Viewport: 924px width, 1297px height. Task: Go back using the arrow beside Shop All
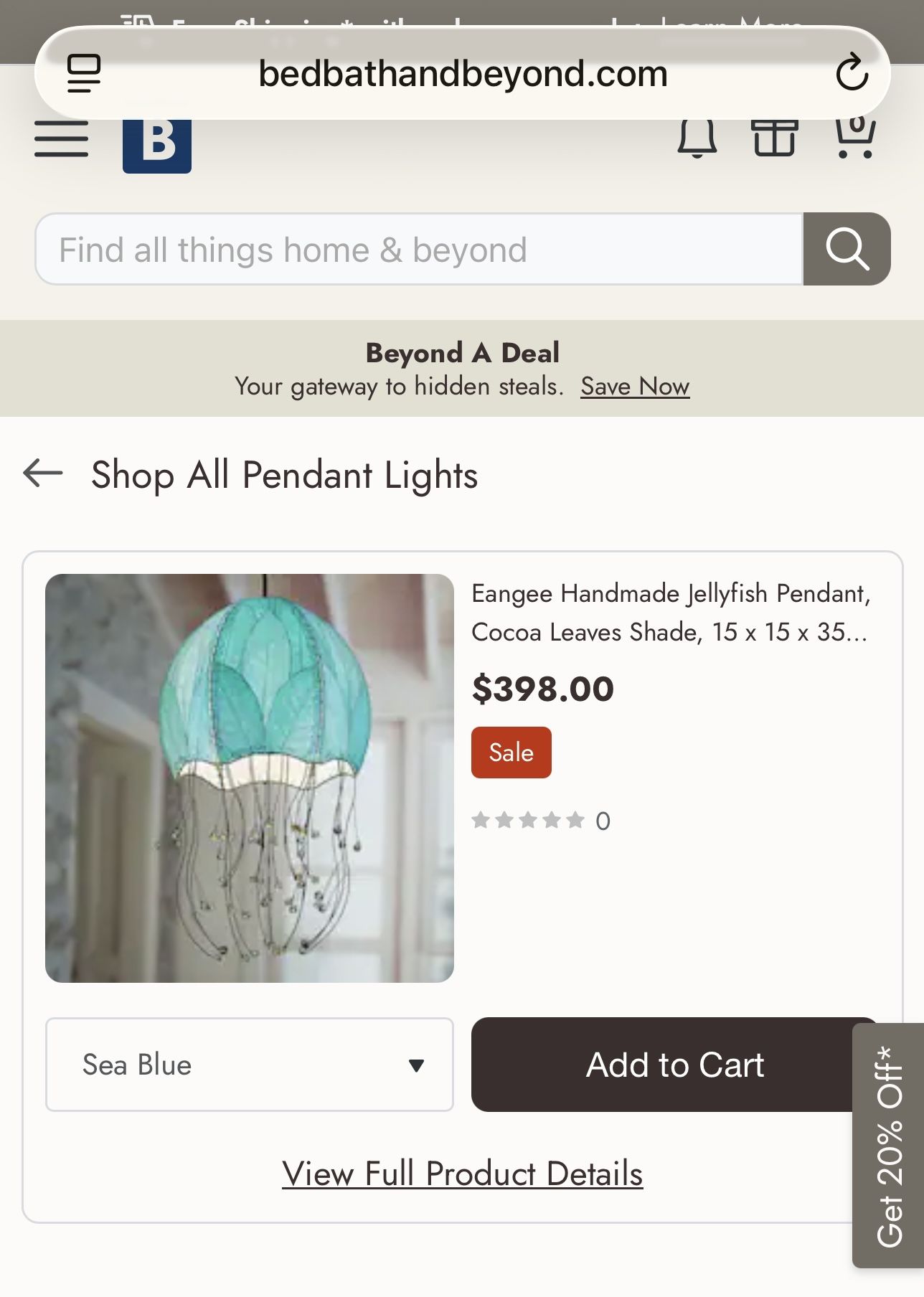pos(43,473)
